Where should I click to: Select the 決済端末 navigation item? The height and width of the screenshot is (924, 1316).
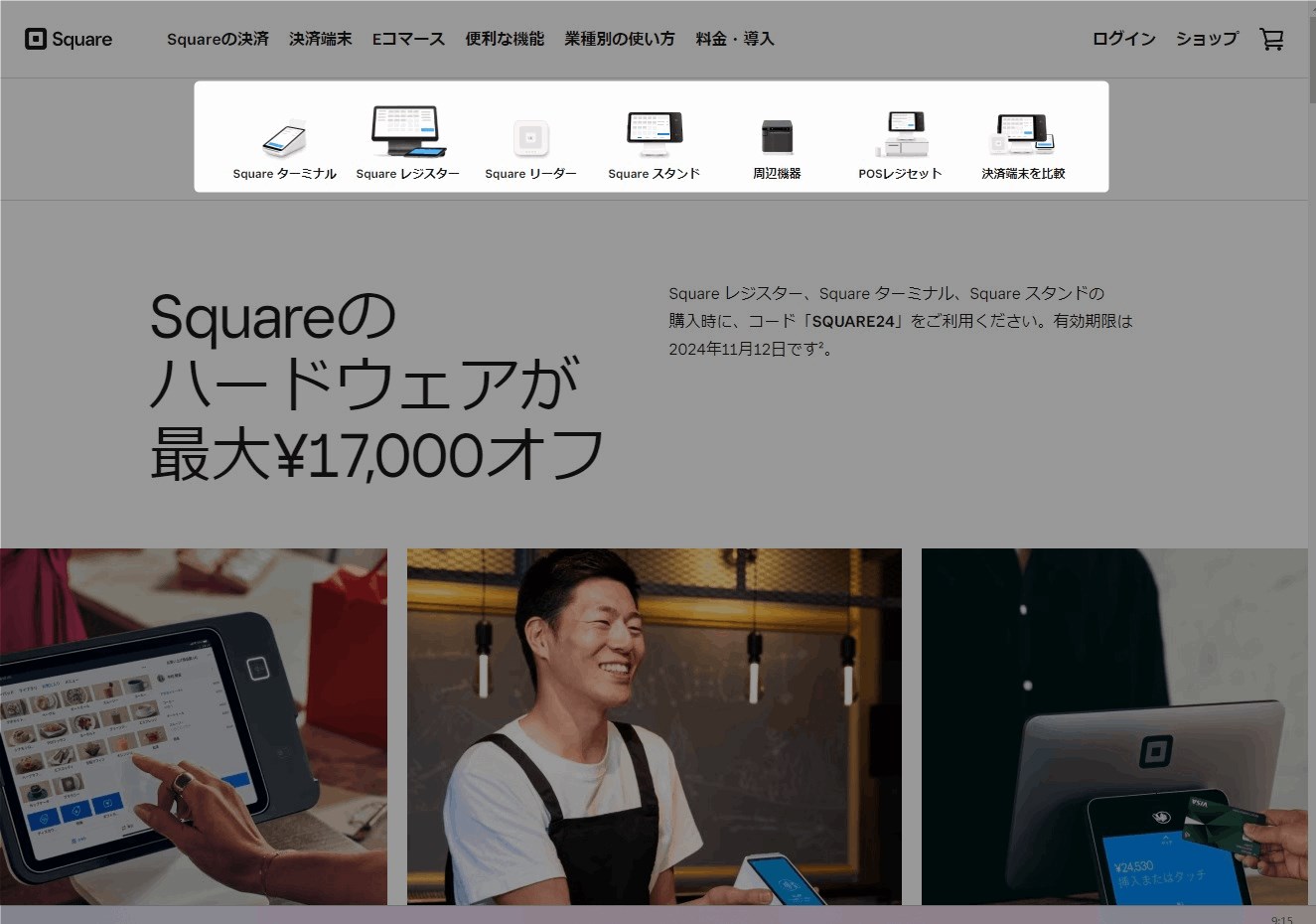(x=320, y=39)
